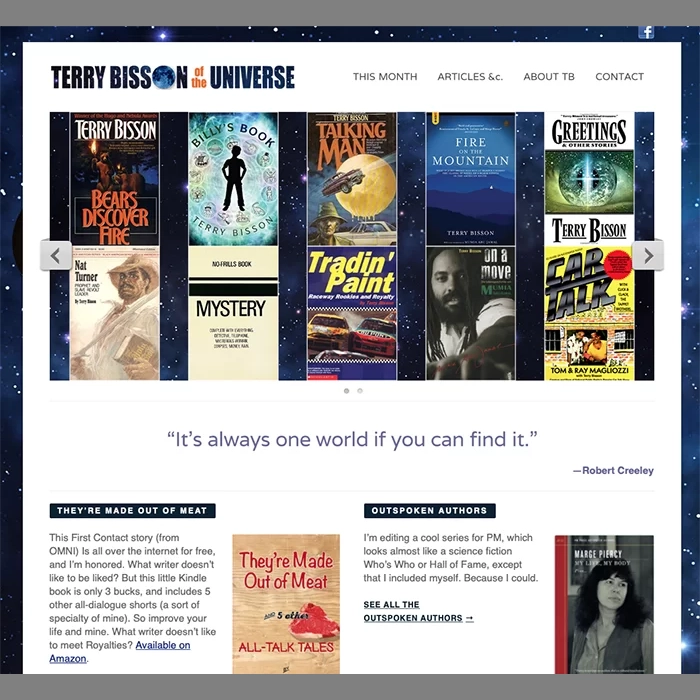Open the Car Talk book cover
Viewport: 700px width, 700px height.
[x=589, y=315]
